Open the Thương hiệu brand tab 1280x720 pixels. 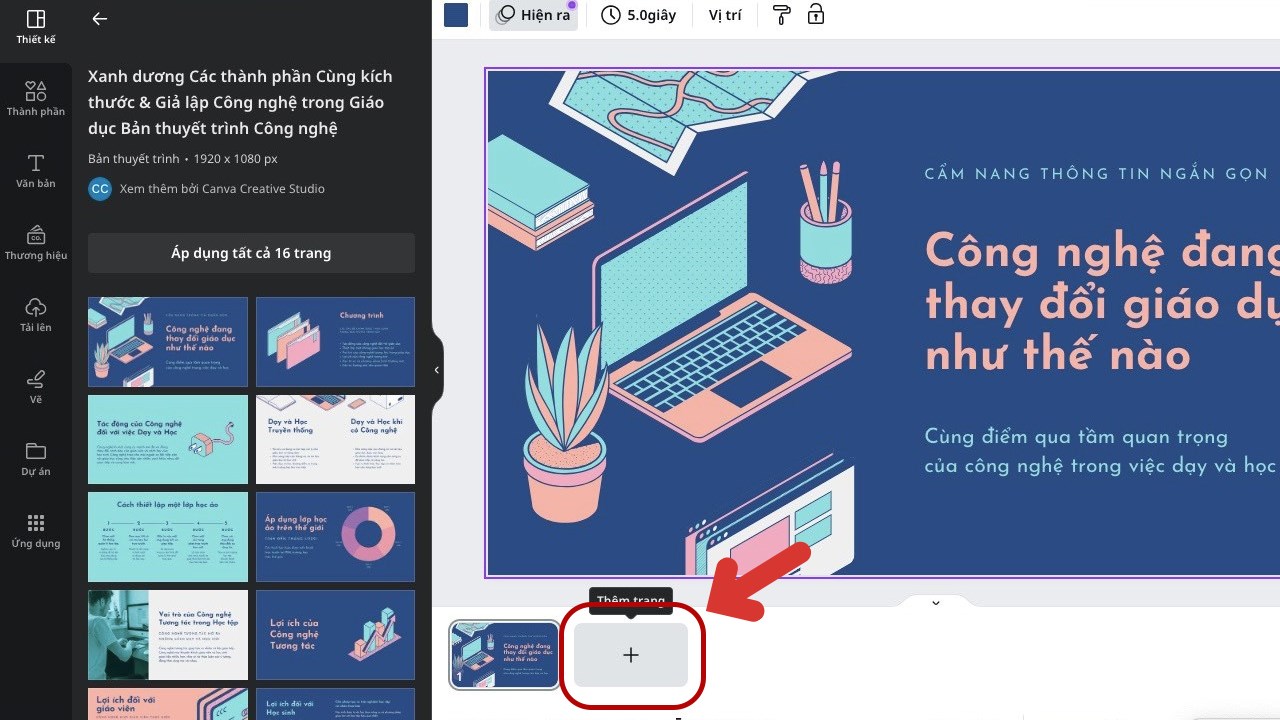tap(36, 243)
